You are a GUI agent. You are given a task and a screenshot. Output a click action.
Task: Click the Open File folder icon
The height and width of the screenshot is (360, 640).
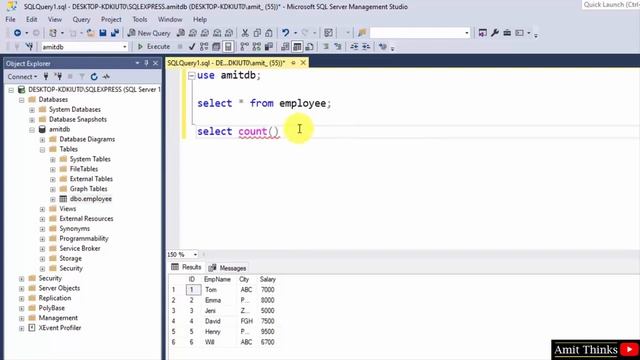click(x=91, y=33)
